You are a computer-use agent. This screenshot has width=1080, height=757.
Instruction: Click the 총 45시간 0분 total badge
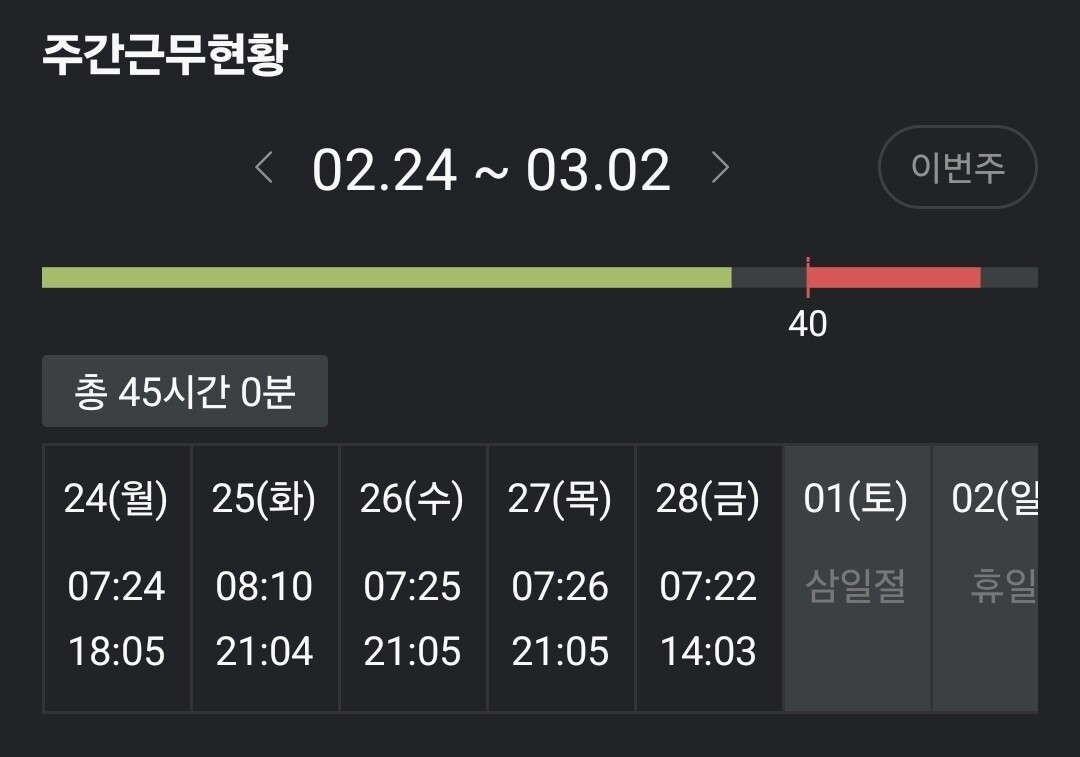(185, 392)
